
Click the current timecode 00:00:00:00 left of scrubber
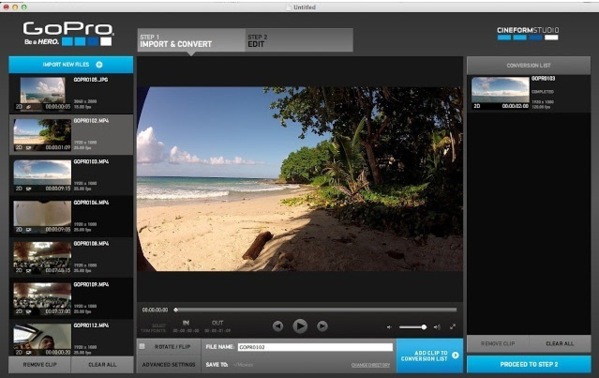coord(155,310)
